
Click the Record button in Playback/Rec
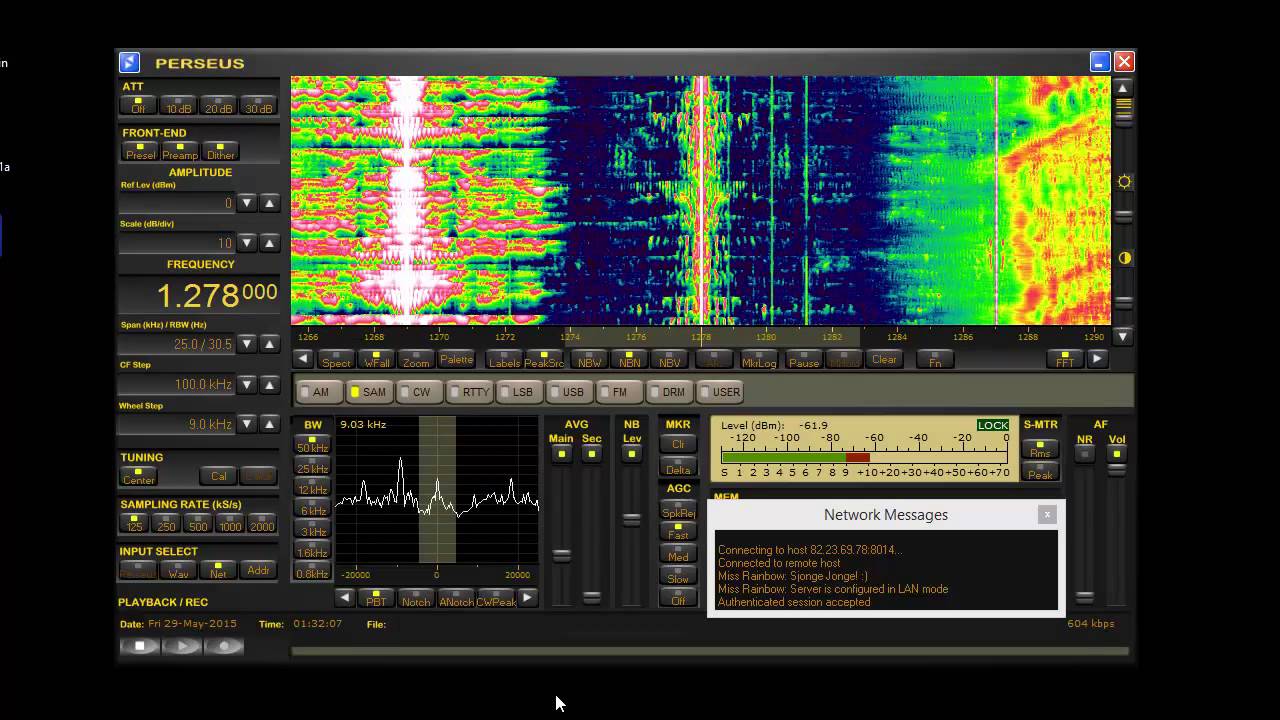(224, 646)
